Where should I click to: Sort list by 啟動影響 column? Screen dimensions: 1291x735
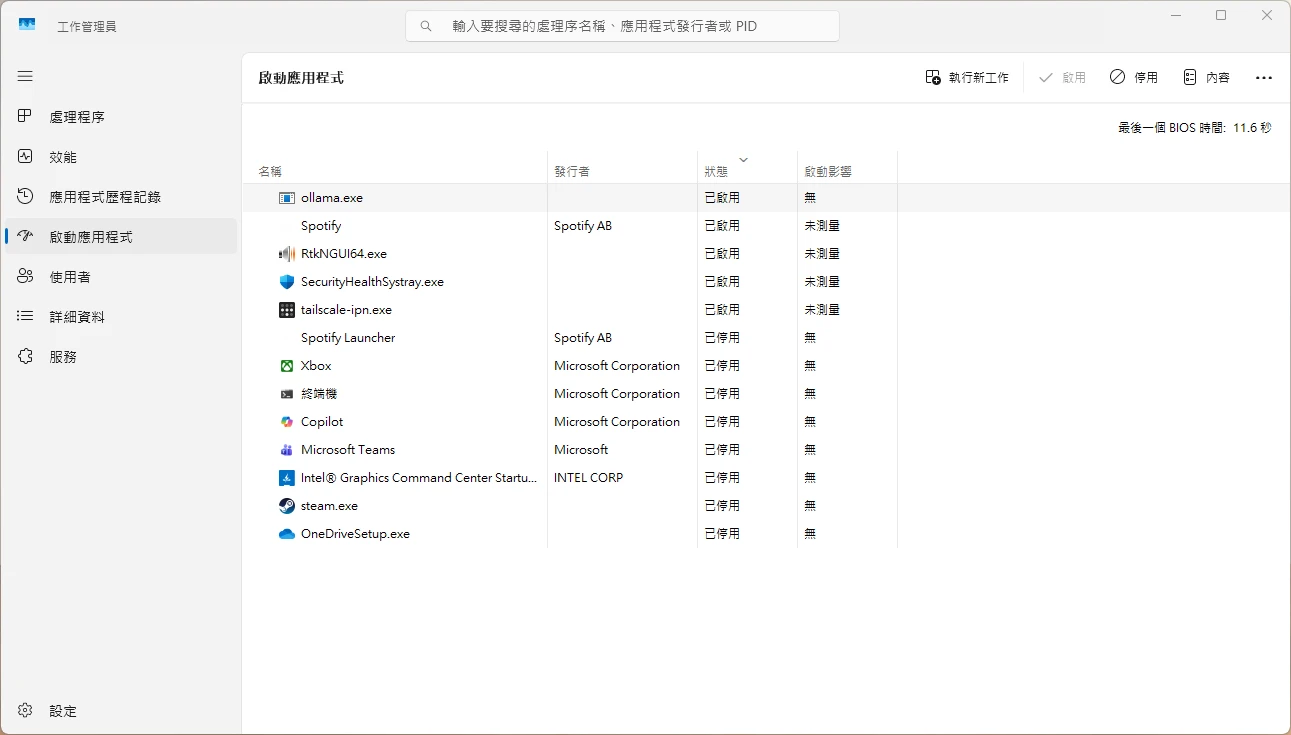(x=828, y=171)
